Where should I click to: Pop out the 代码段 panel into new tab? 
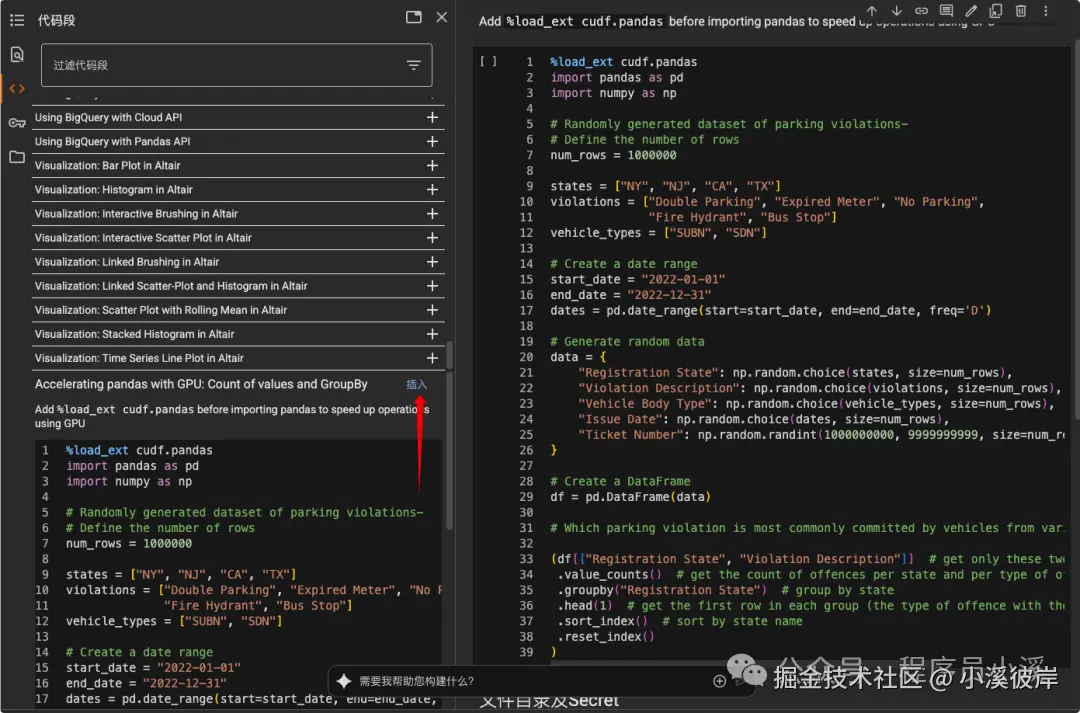point(413,17)
